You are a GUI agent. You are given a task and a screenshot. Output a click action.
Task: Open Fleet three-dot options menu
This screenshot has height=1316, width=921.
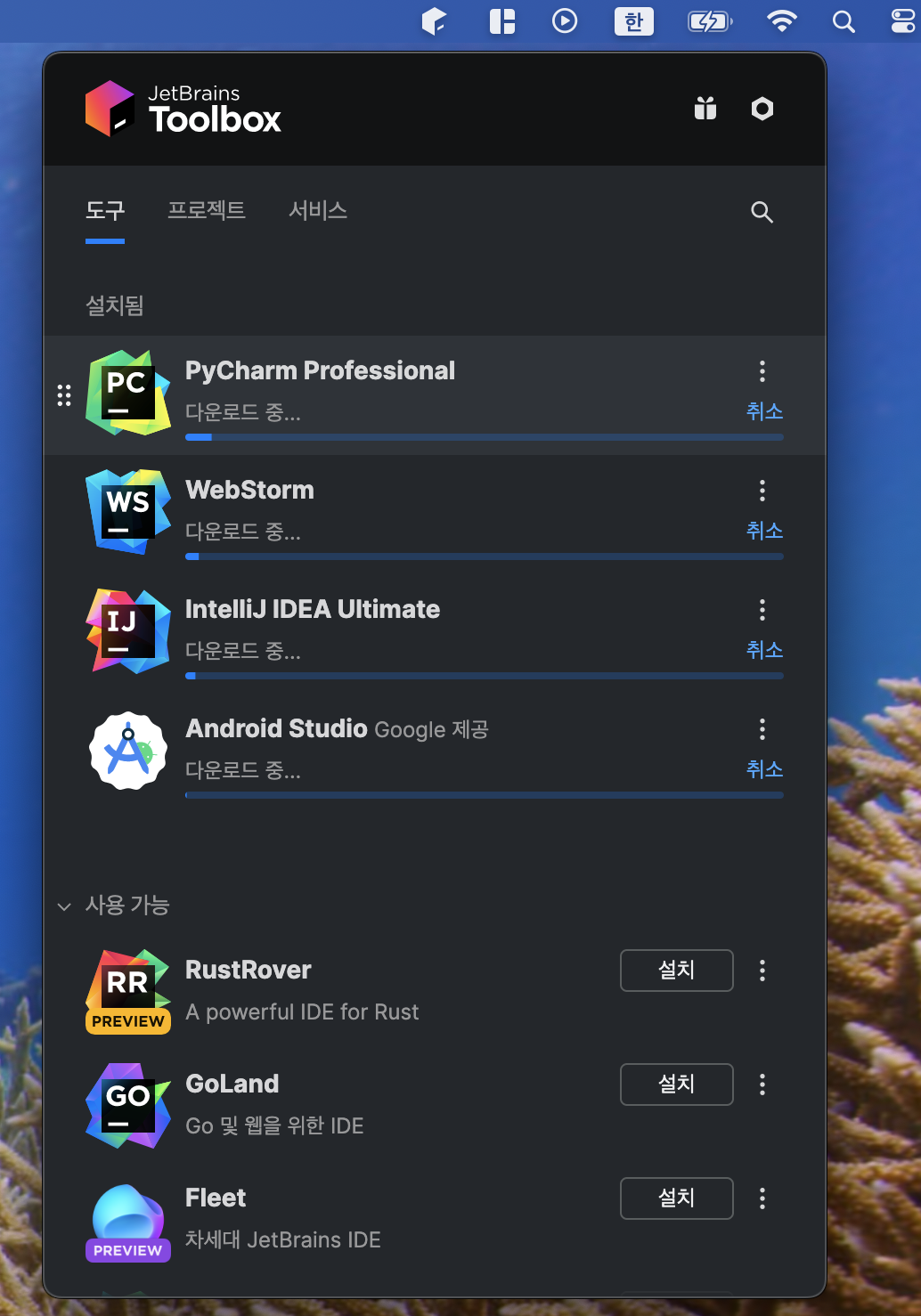coord(762,1198)
